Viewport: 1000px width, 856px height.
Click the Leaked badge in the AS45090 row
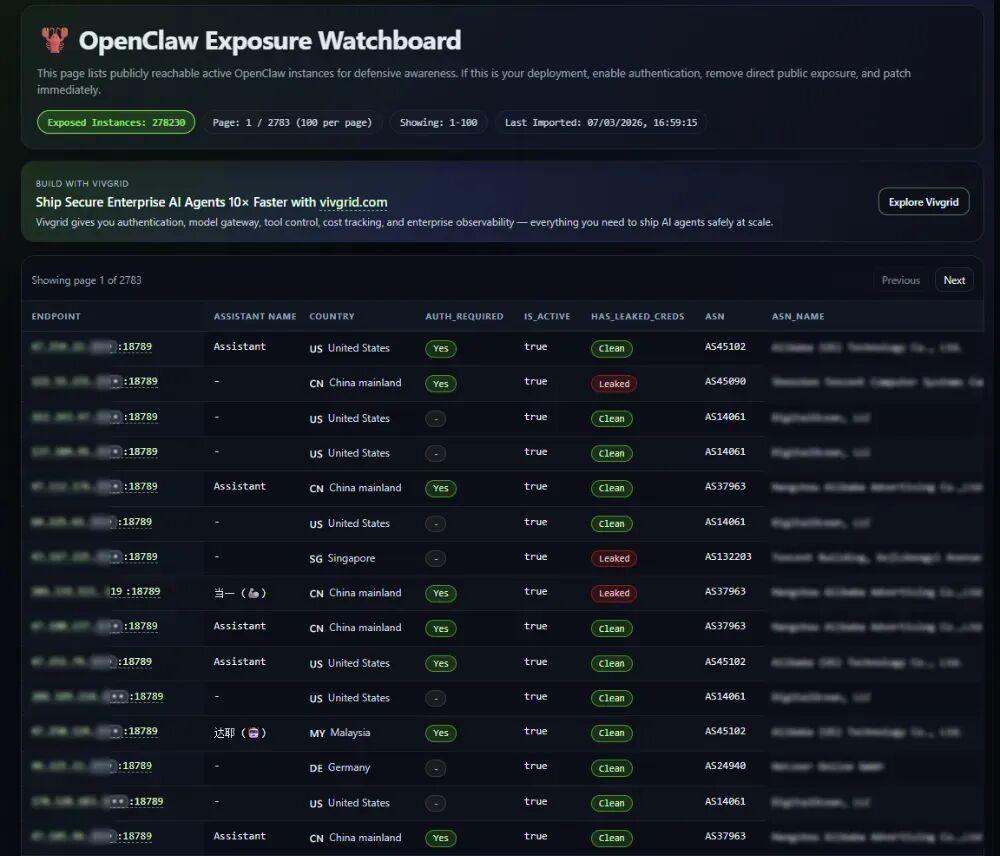point(613,383)
